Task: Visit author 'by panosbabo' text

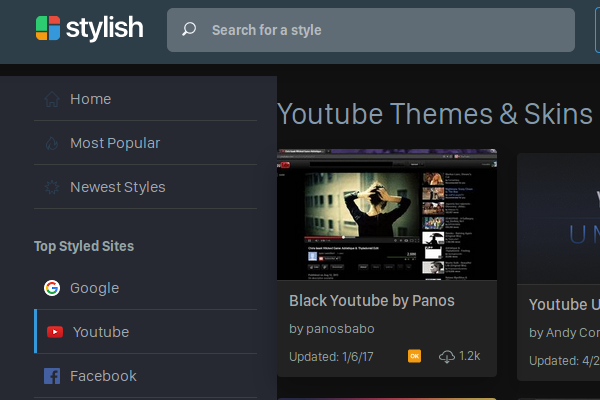Action: (x=332, y=329)
